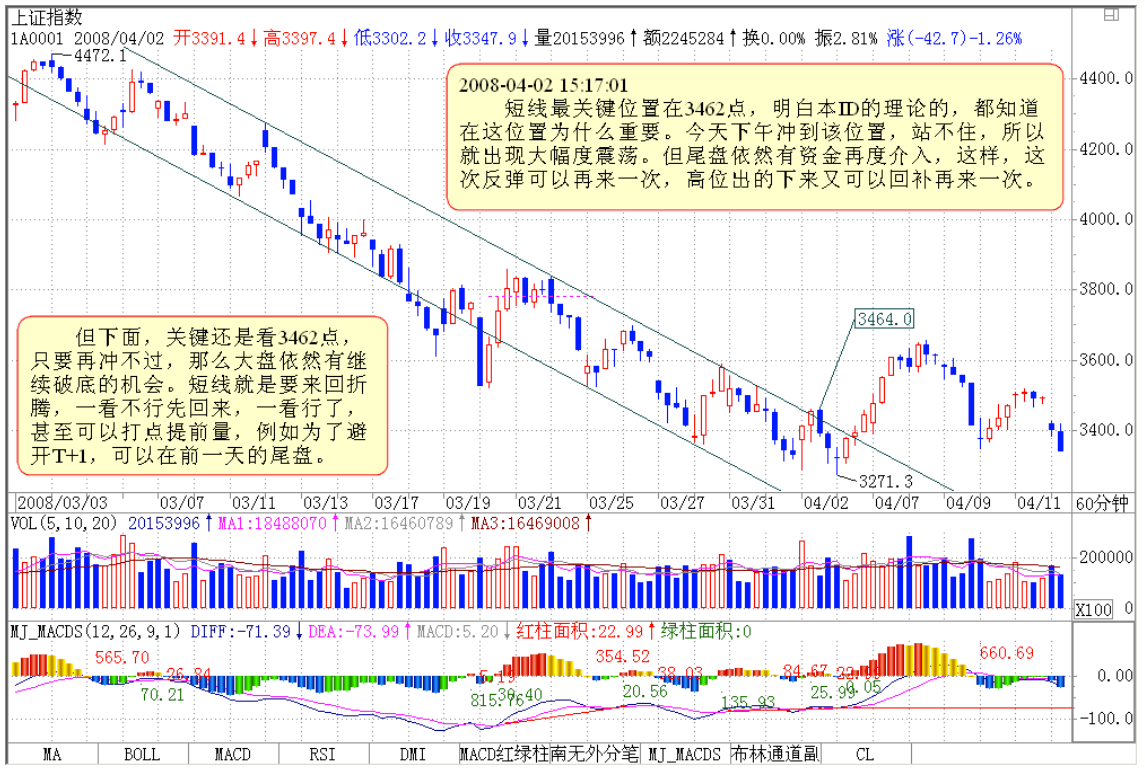The height and width of the screenshot is (770, 1145).
Task: Click the 04/11 date axis label
Action: (1039, 503)
